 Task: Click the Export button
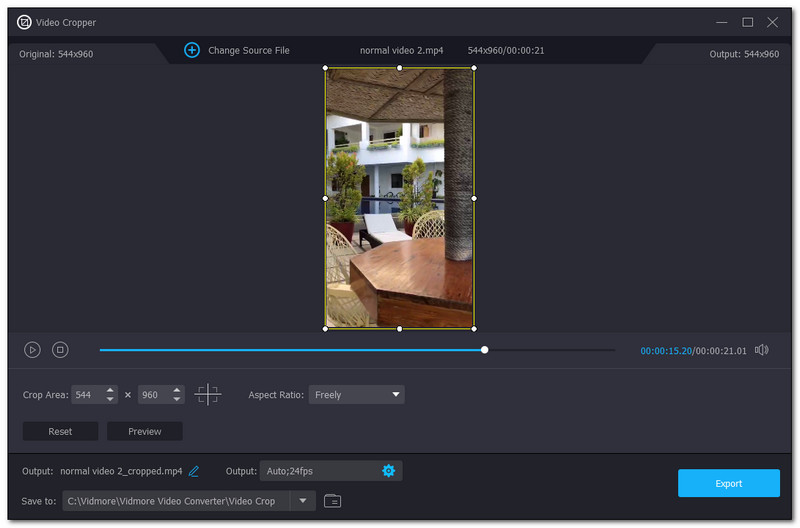click(729, 483)
